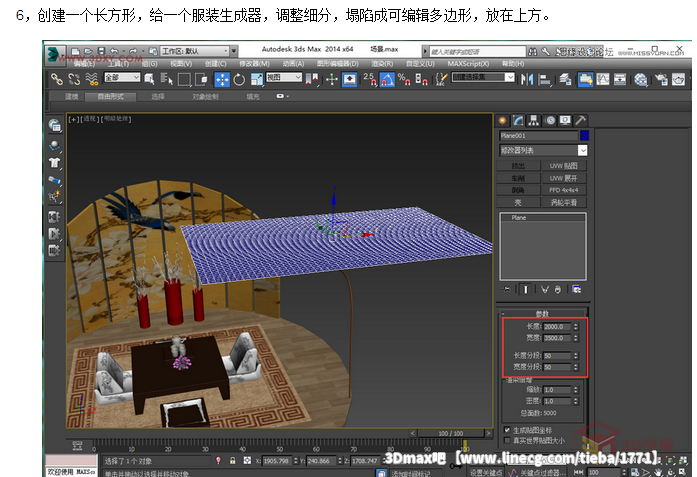Screen dimensions: 697x477
Task: Activate the Select and Rotate tool
Action: [x=239, y=80]
